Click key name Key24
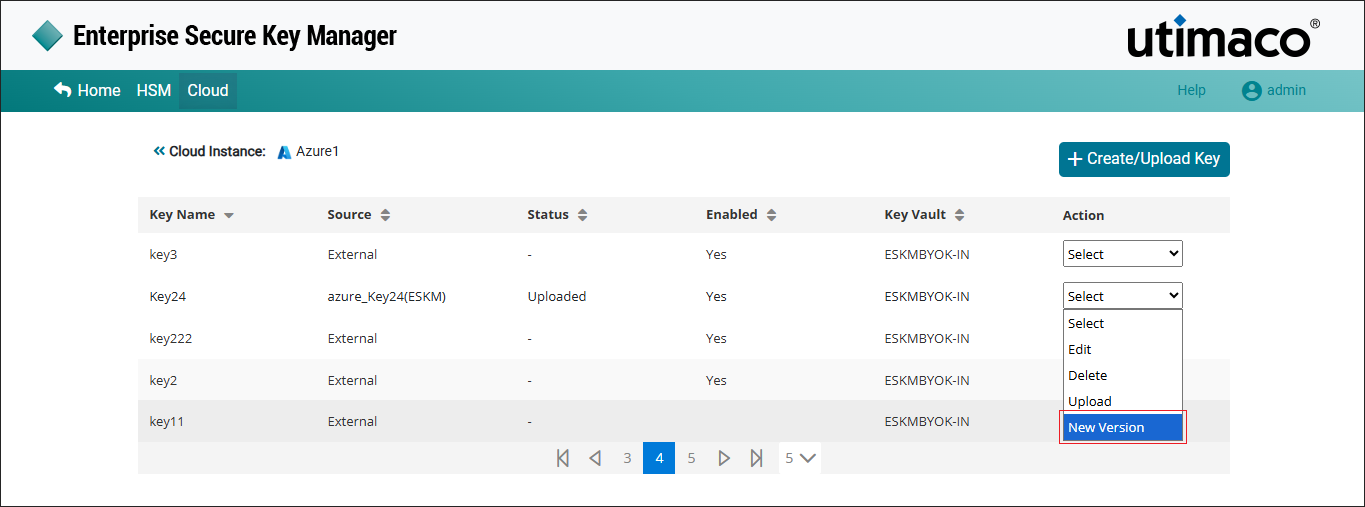 tap(167, 297)
